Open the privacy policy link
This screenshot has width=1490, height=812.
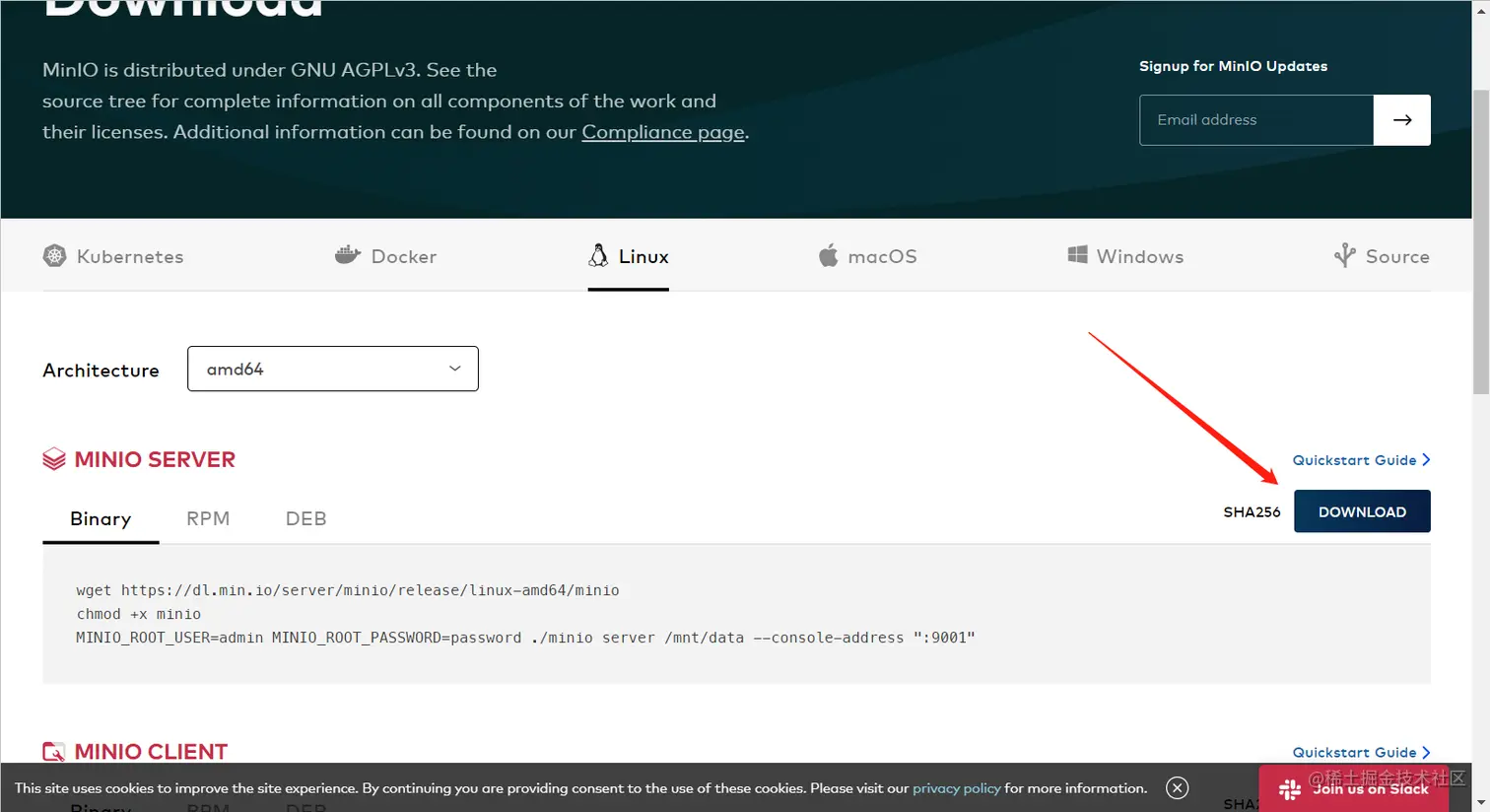(x=956, y=788)
